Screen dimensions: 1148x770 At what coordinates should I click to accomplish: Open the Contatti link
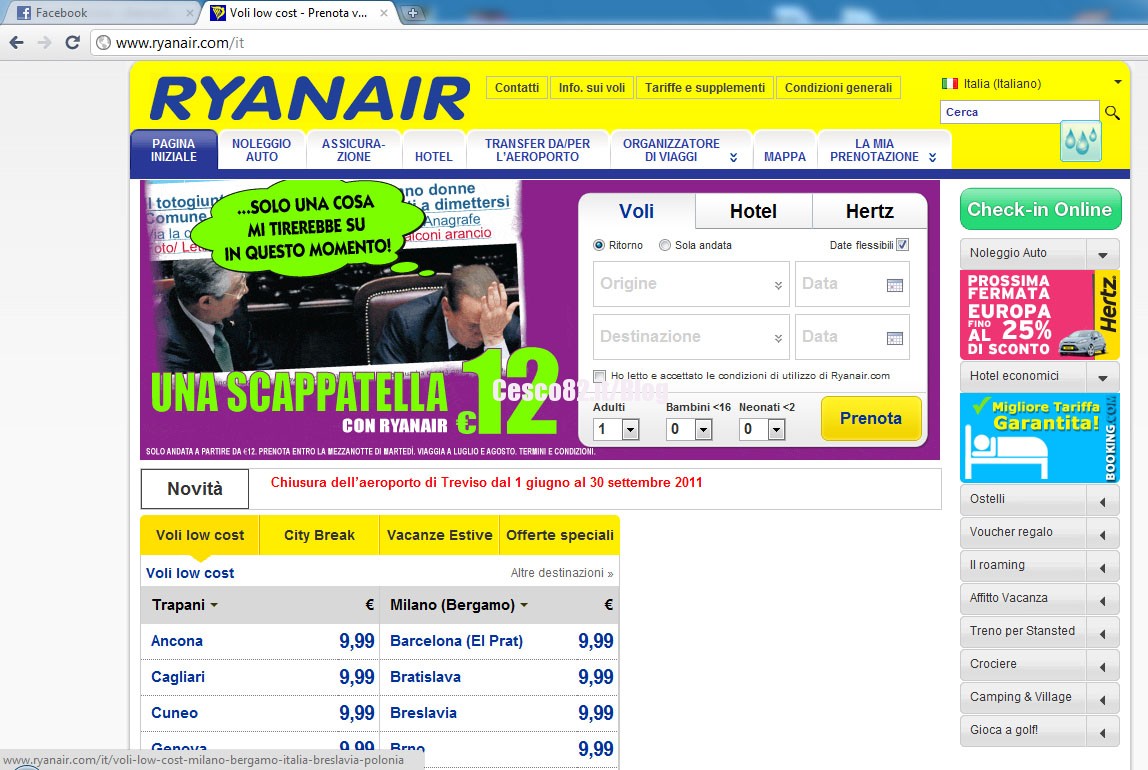[x=517, y=88]
